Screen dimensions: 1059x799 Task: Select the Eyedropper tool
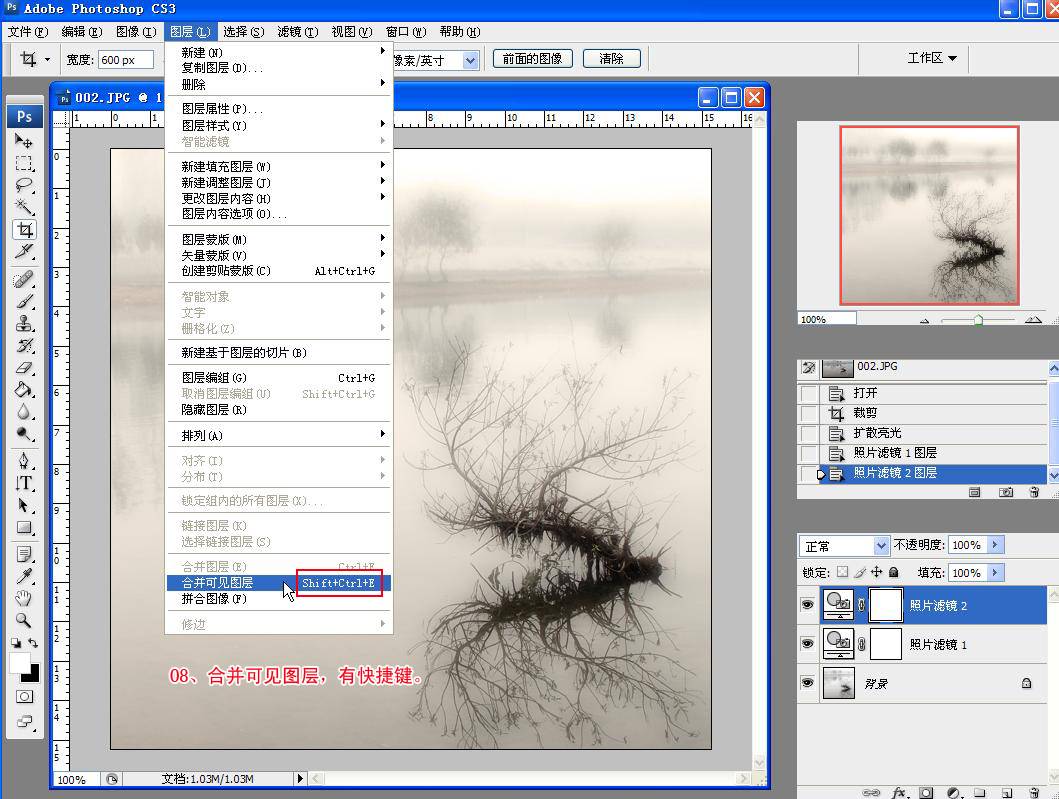pyautogui.click(x=24, y=576)
